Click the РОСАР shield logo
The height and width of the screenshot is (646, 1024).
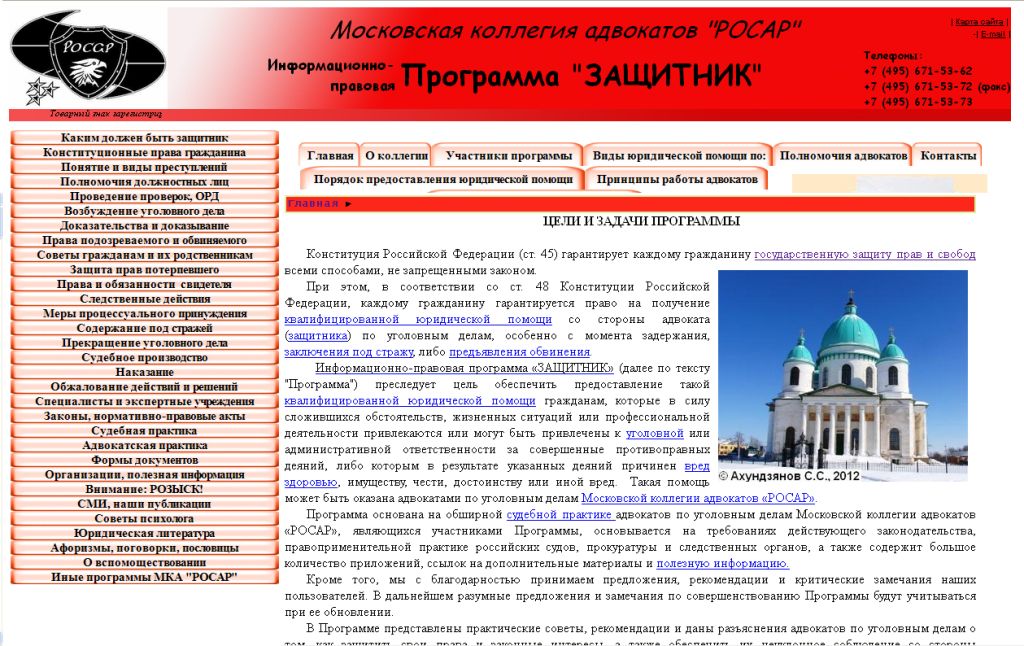[x=88, y=59]
